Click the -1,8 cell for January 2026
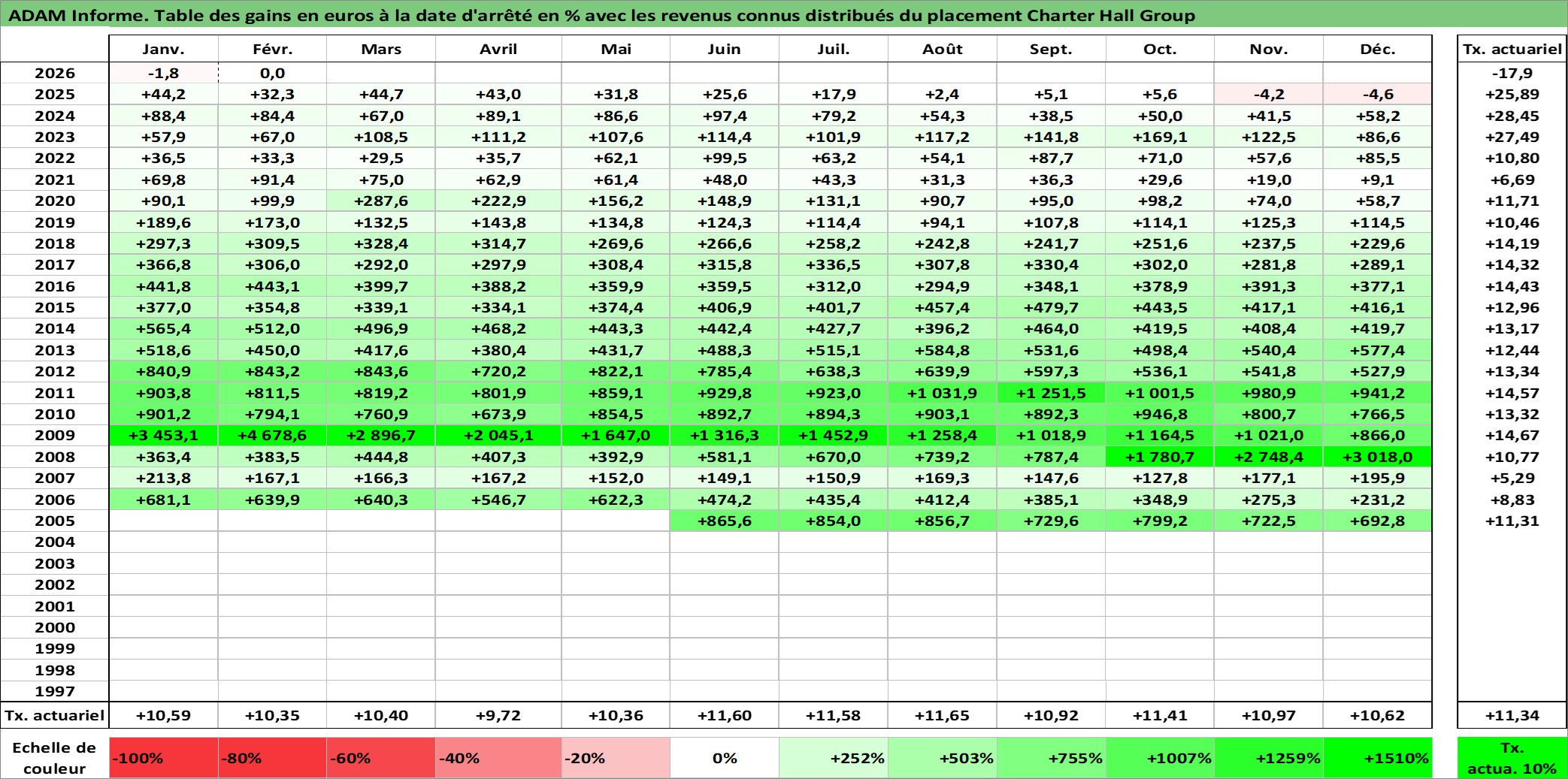The height and width of the screenshot is (779, 1568). click(163, 73)
